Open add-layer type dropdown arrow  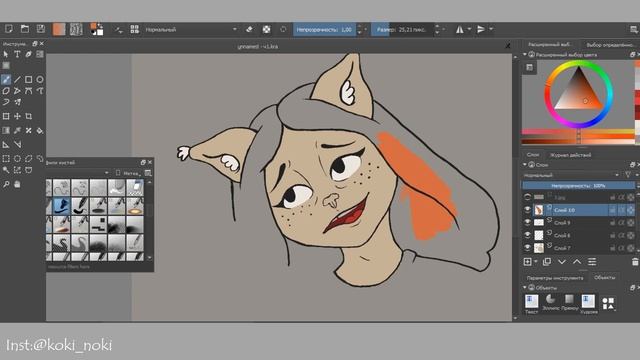click(536, 262)
